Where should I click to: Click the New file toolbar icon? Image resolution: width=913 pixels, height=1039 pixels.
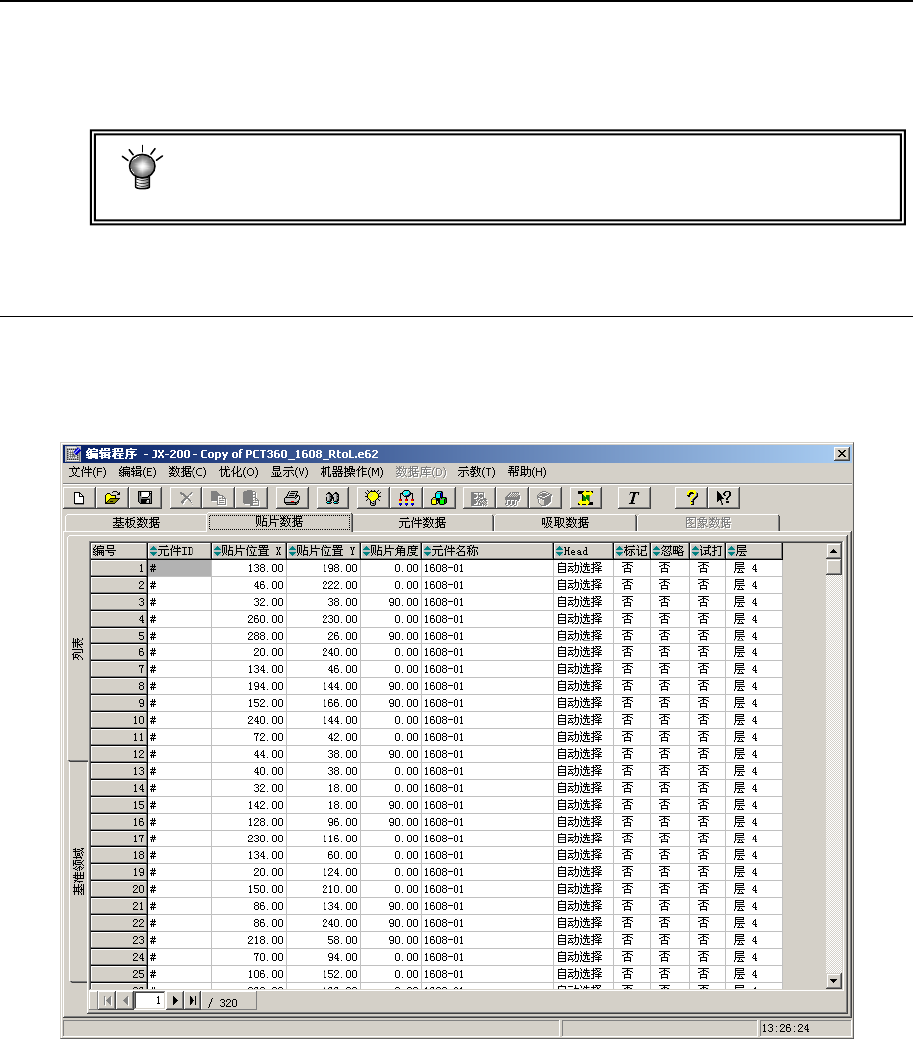(79, 498)
